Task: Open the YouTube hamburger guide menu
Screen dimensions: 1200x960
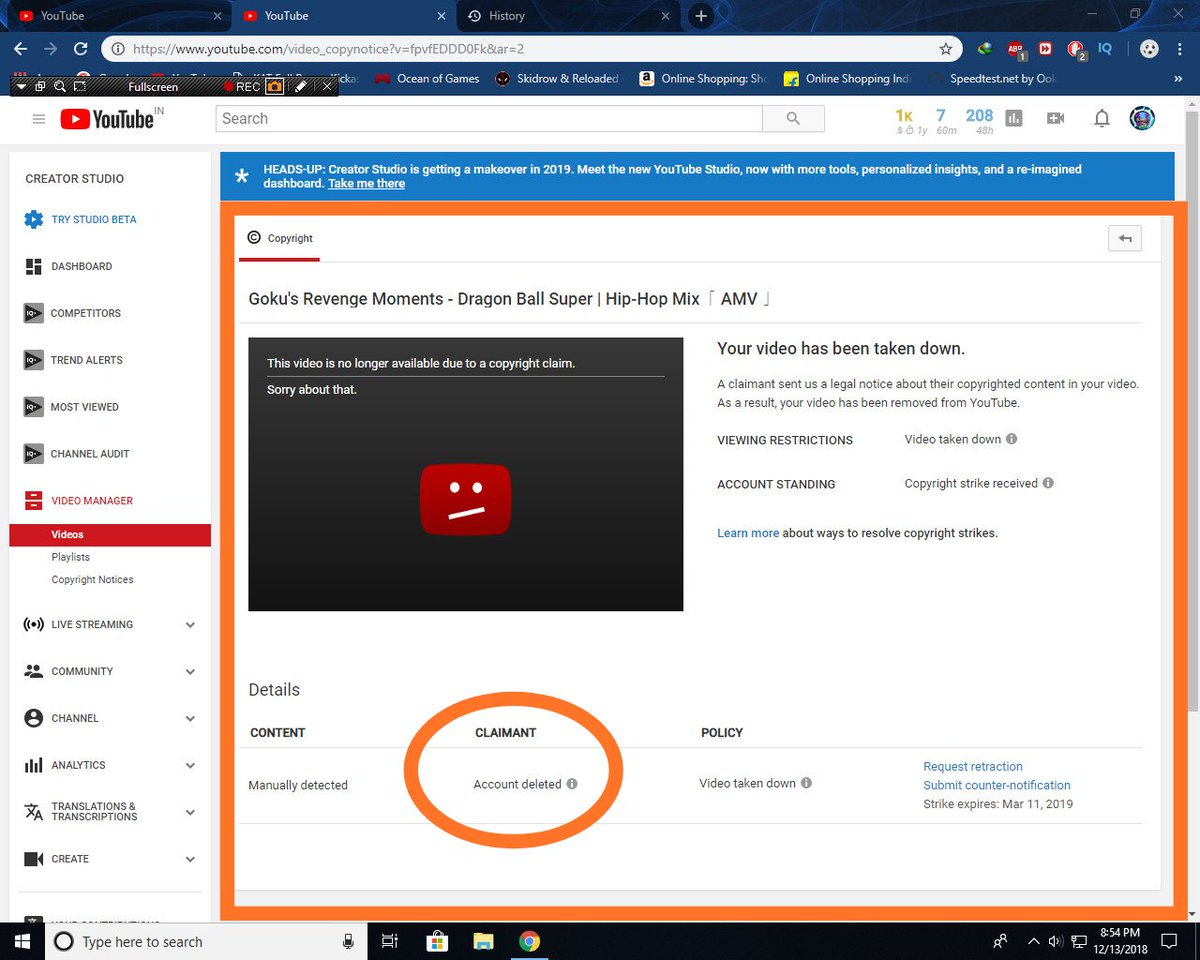Action: tap(39, 119)
